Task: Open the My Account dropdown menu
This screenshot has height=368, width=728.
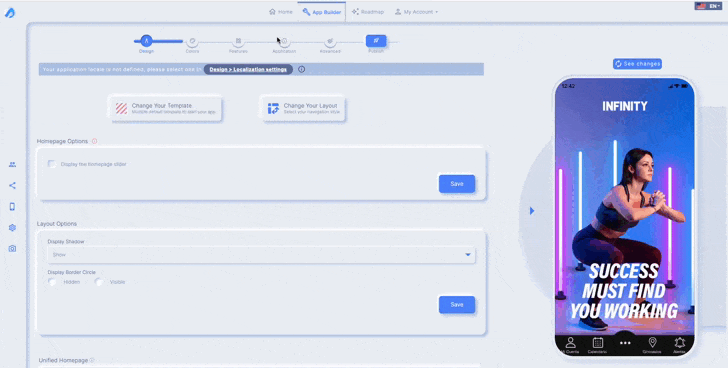Action: [416, 12]
